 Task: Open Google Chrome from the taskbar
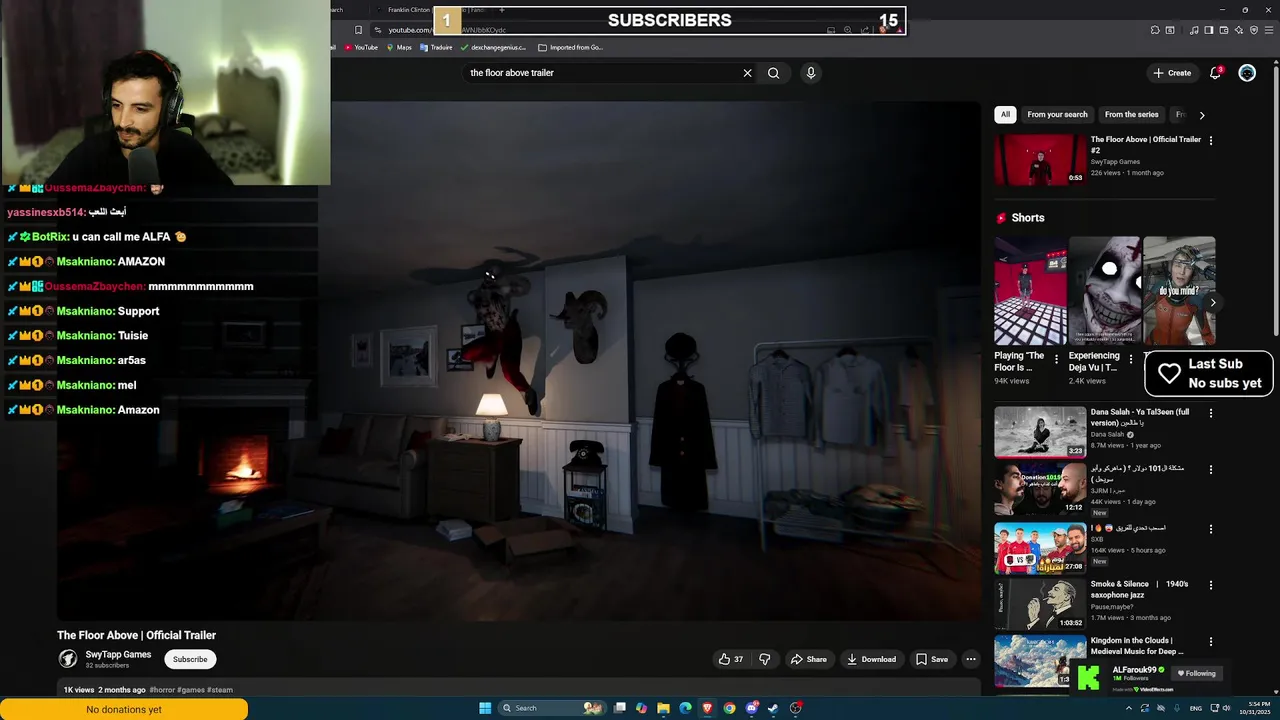[729, 708]
